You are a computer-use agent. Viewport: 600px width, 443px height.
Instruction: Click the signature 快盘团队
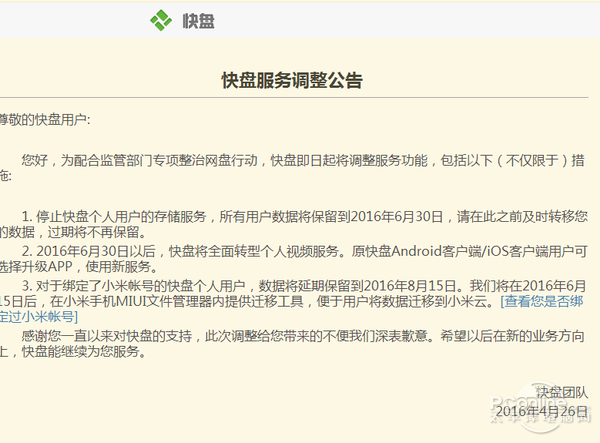562,393
